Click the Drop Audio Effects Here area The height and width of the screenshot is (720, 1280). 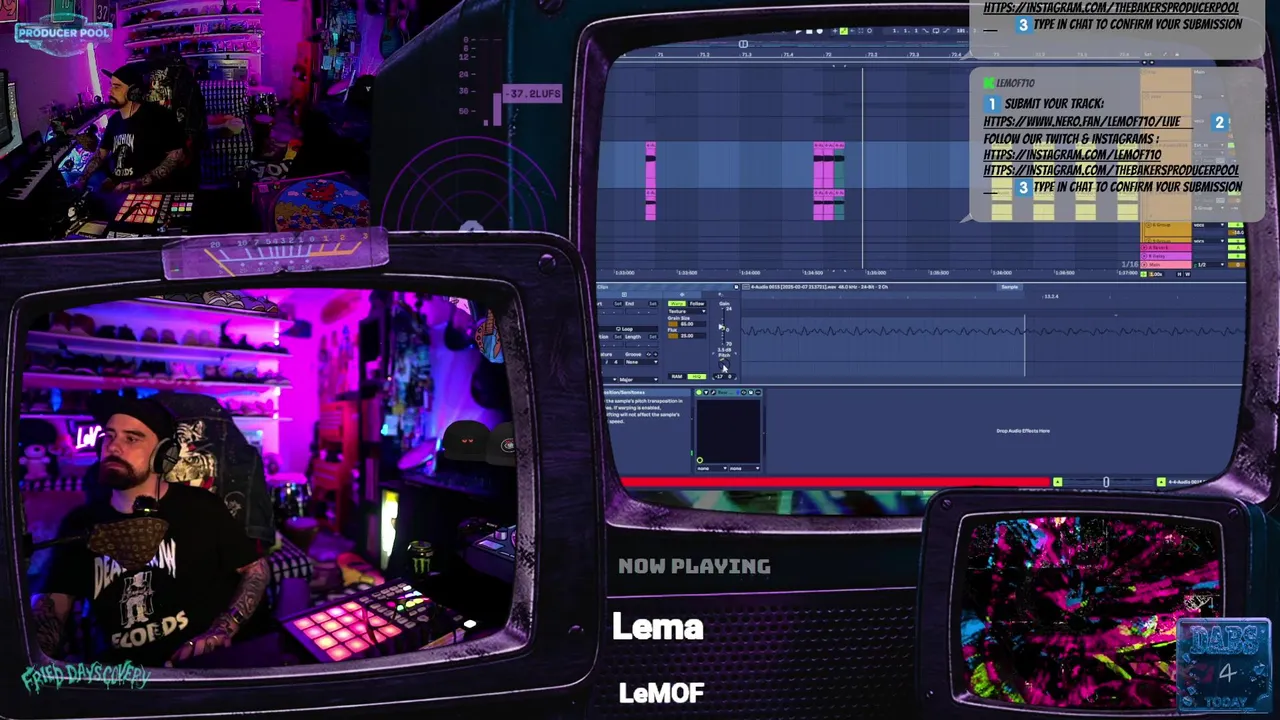[x=1023, y=431]
